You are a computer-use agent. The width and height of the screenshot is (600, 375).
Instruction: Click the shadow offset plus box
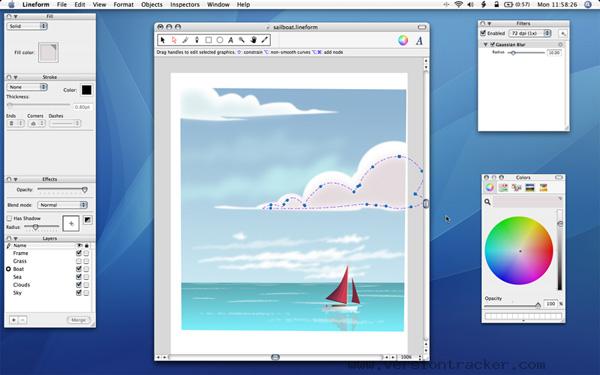[x=71, y=223]
